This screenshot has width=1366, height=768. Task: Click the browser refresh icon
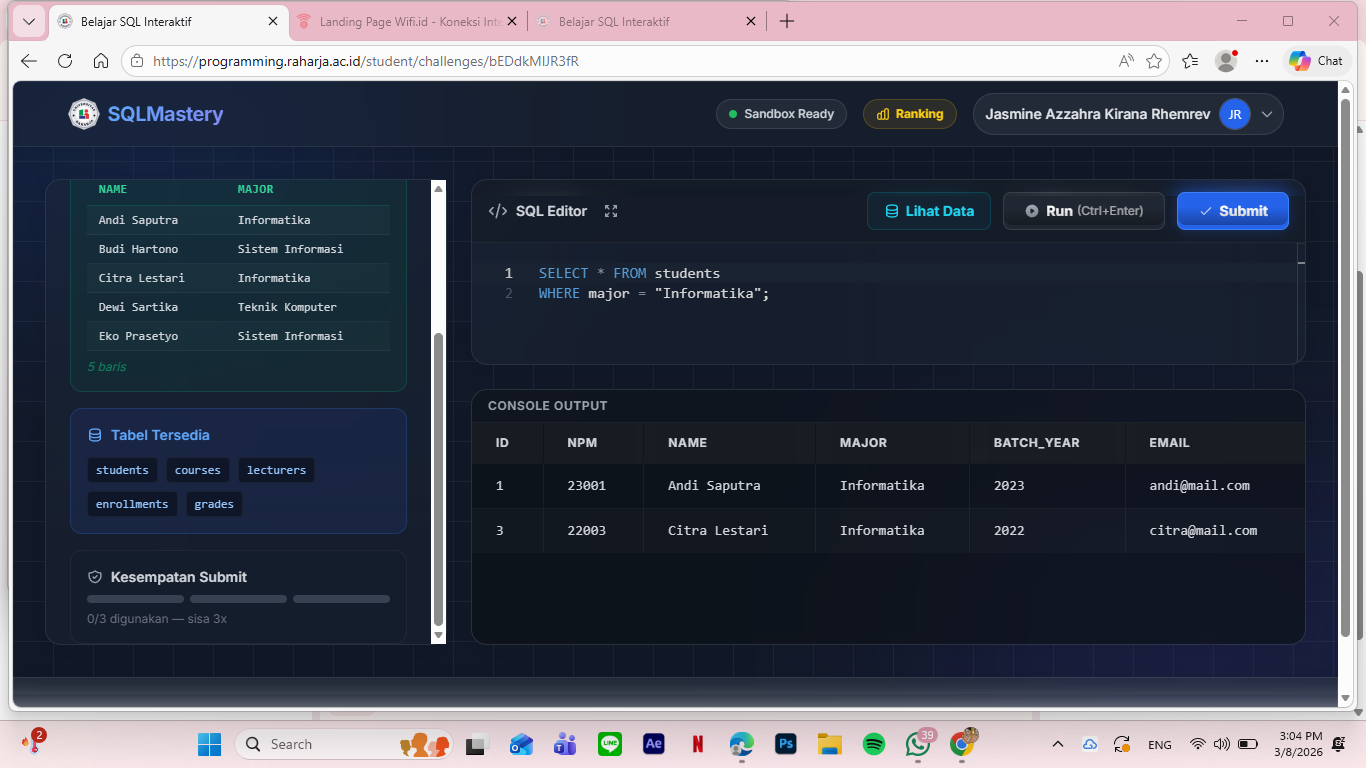point(65,61)
